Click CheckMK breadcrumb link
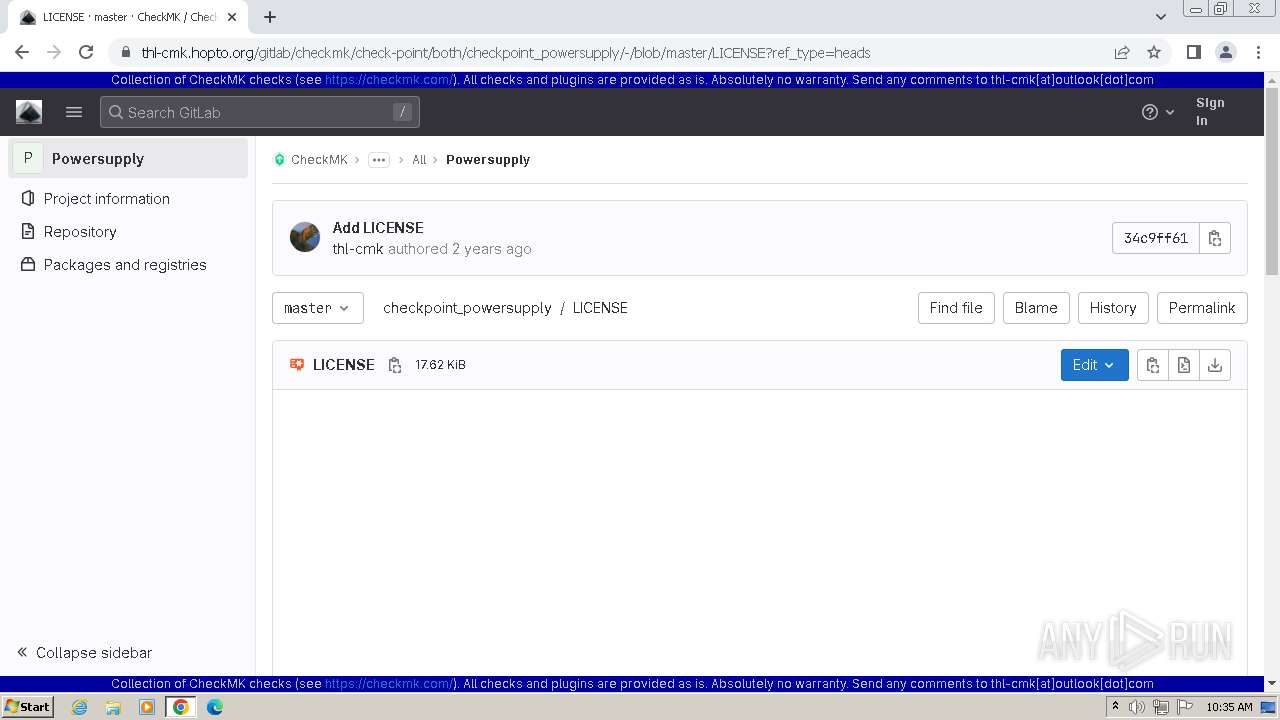This screenshot has width=1280, height=720. click(x=319, y=160)
